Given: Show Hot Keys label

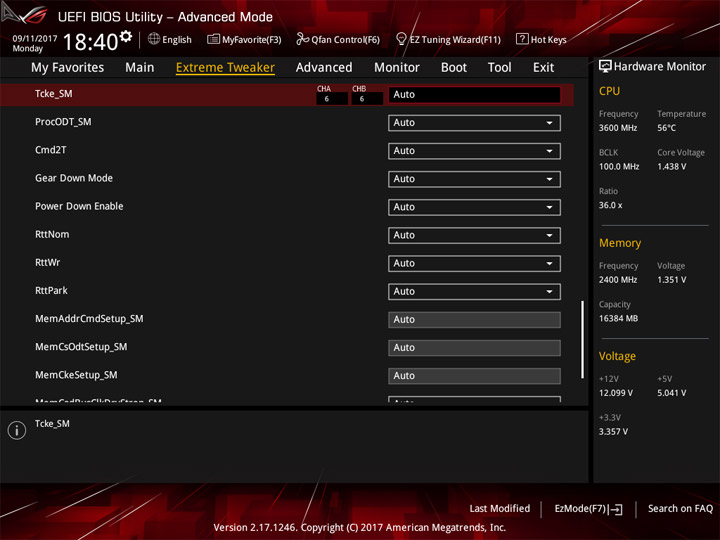Looking at the screenshot, I should pyautogui.click(x=548, y=39).
